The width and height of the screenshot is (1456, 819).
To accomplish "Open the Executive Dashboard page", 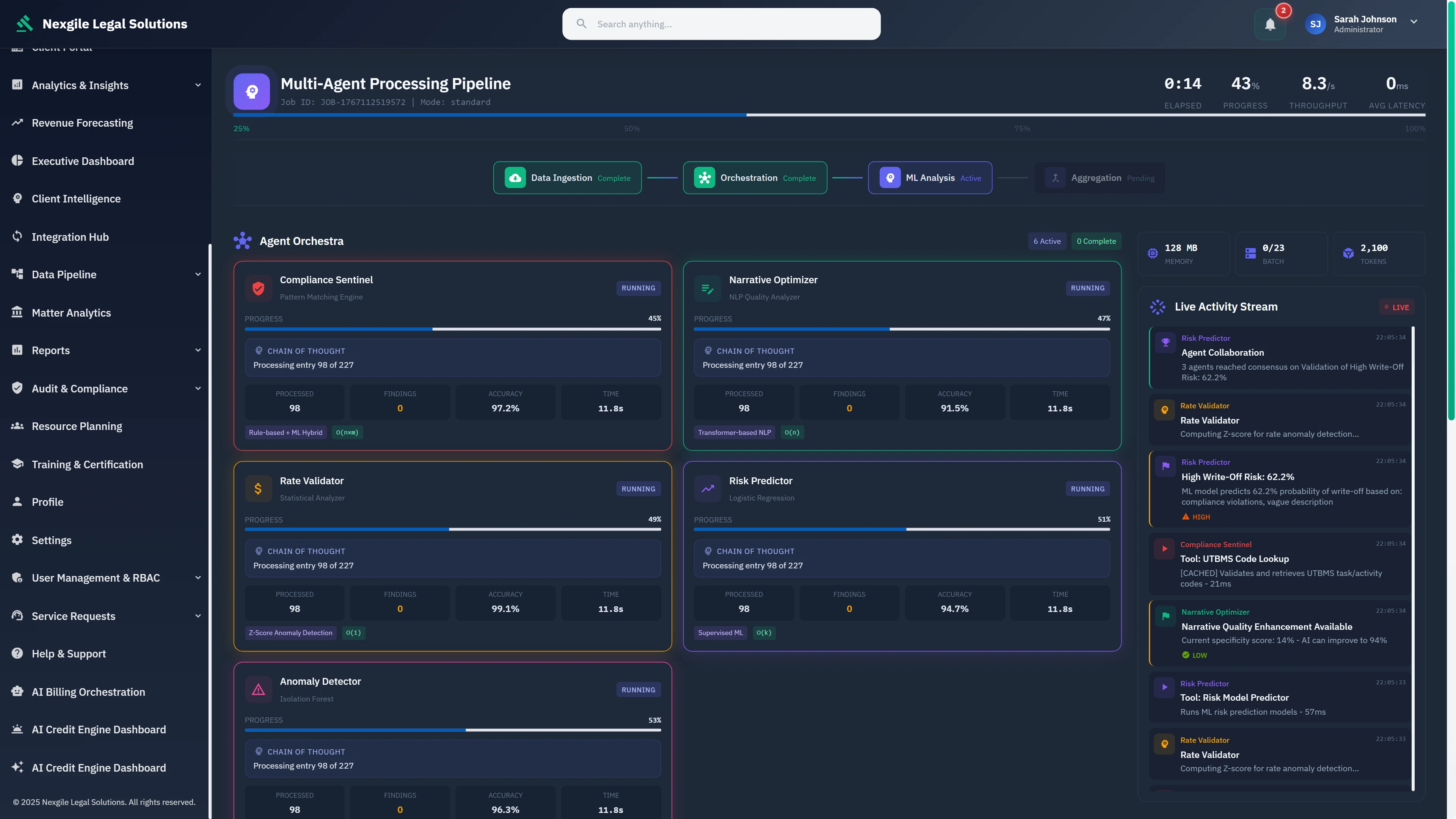I will (x=83, y=160).
